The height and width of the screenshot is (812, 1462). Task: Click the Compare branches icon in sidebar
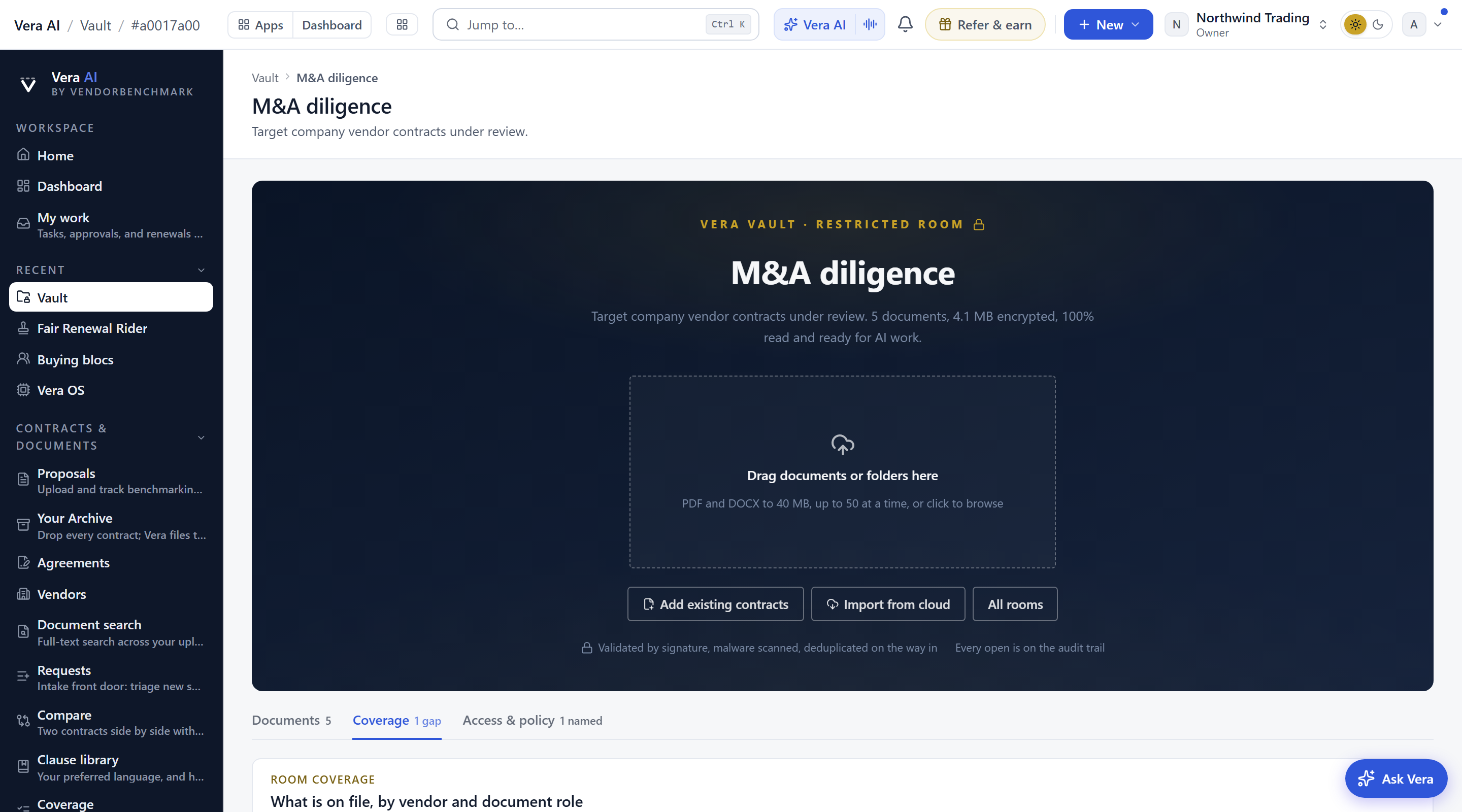point(23,721)
